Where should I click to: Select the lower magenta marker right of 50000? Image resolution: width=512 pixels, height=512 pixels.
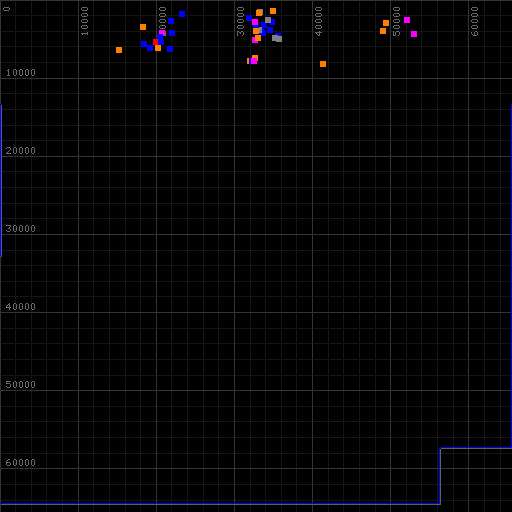tap(414, 34)
